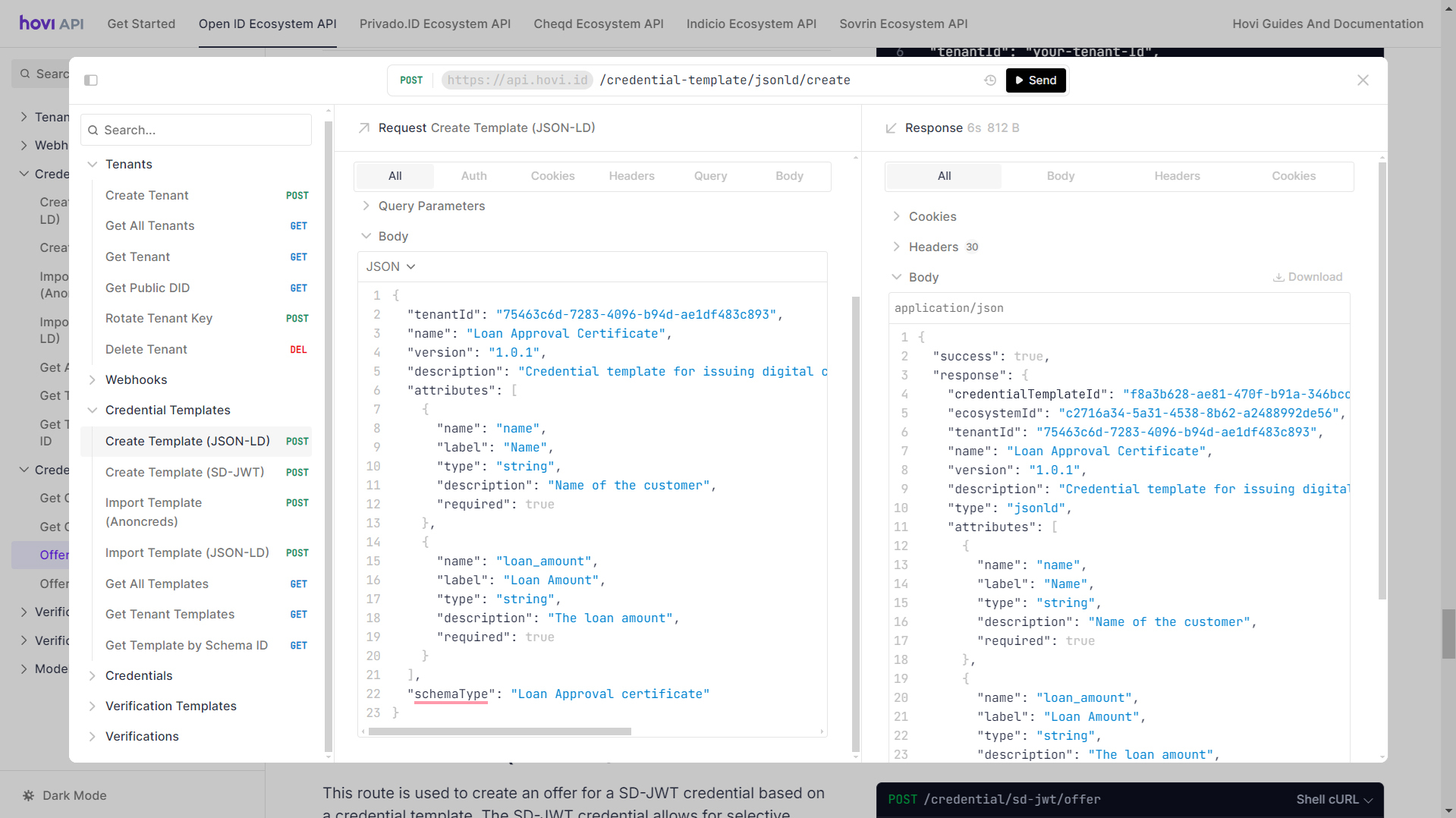Click the hovi API logo
Image resolution: width=1456 pixels, height=818 pixels.
coord(52,24)
